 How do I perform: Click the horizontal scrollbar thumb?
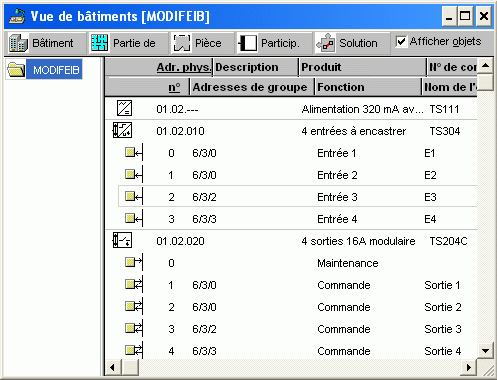pyautogui.click(x=130, y=367)
